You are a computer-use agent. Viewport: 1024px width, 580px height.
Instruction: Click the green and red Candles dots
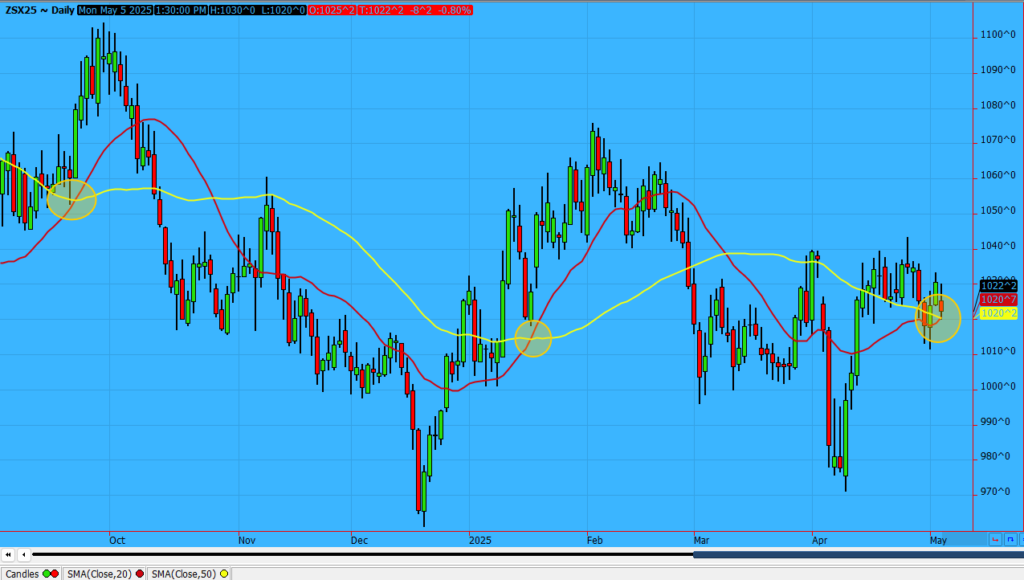pos(51,573)
